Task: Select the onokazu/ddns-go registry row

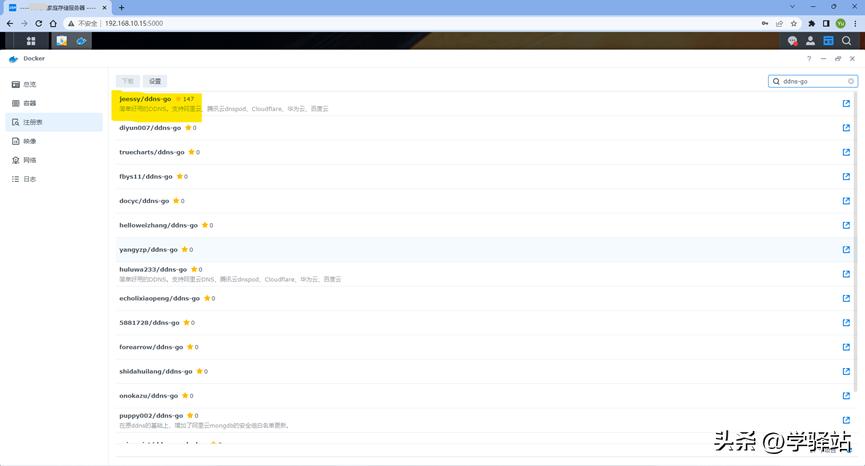Action: click(x=485, y=395)
